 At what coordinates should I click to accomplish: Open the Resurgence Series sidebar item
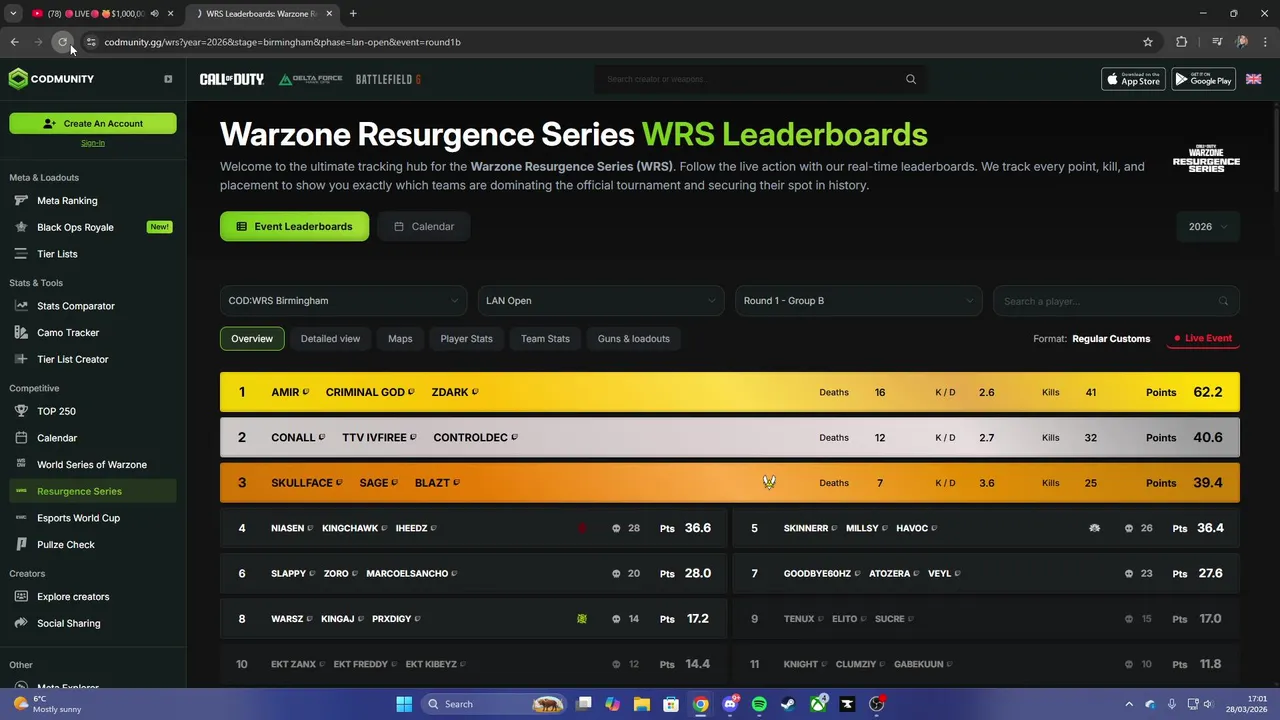92,491
